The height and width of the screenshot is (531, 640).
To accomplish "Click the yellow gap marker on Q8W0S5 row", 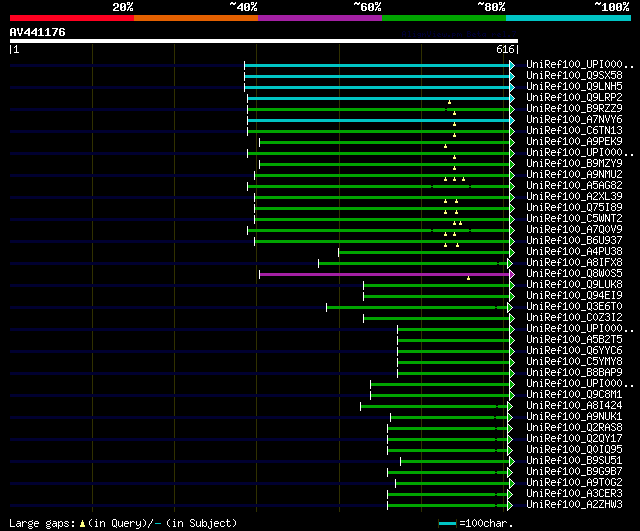I will click(469, 278).
